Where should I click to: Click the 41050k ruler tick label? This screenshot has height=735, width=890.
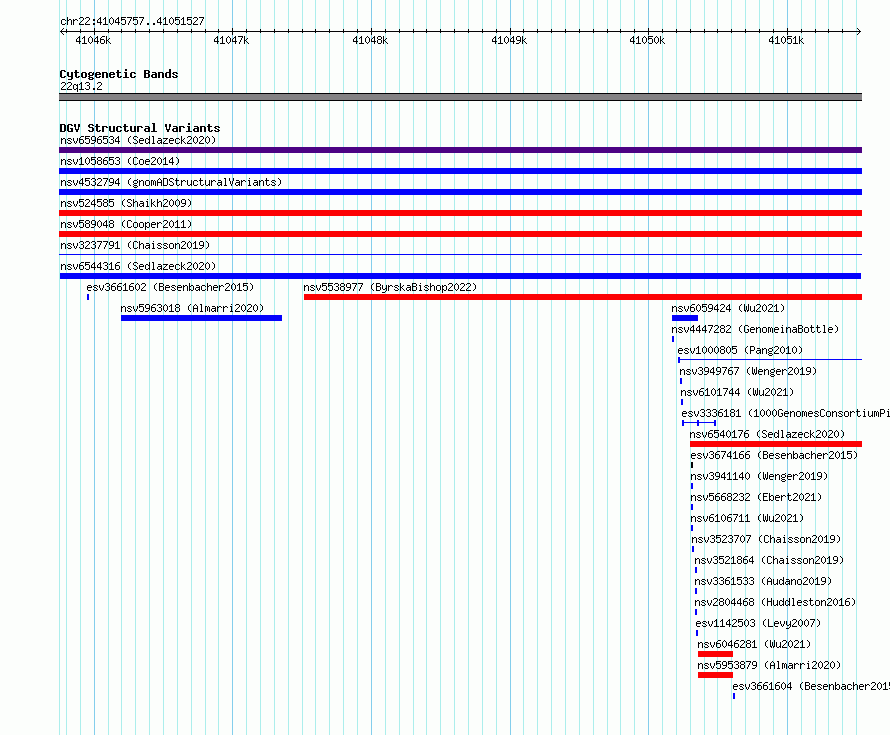coord(647,40)
